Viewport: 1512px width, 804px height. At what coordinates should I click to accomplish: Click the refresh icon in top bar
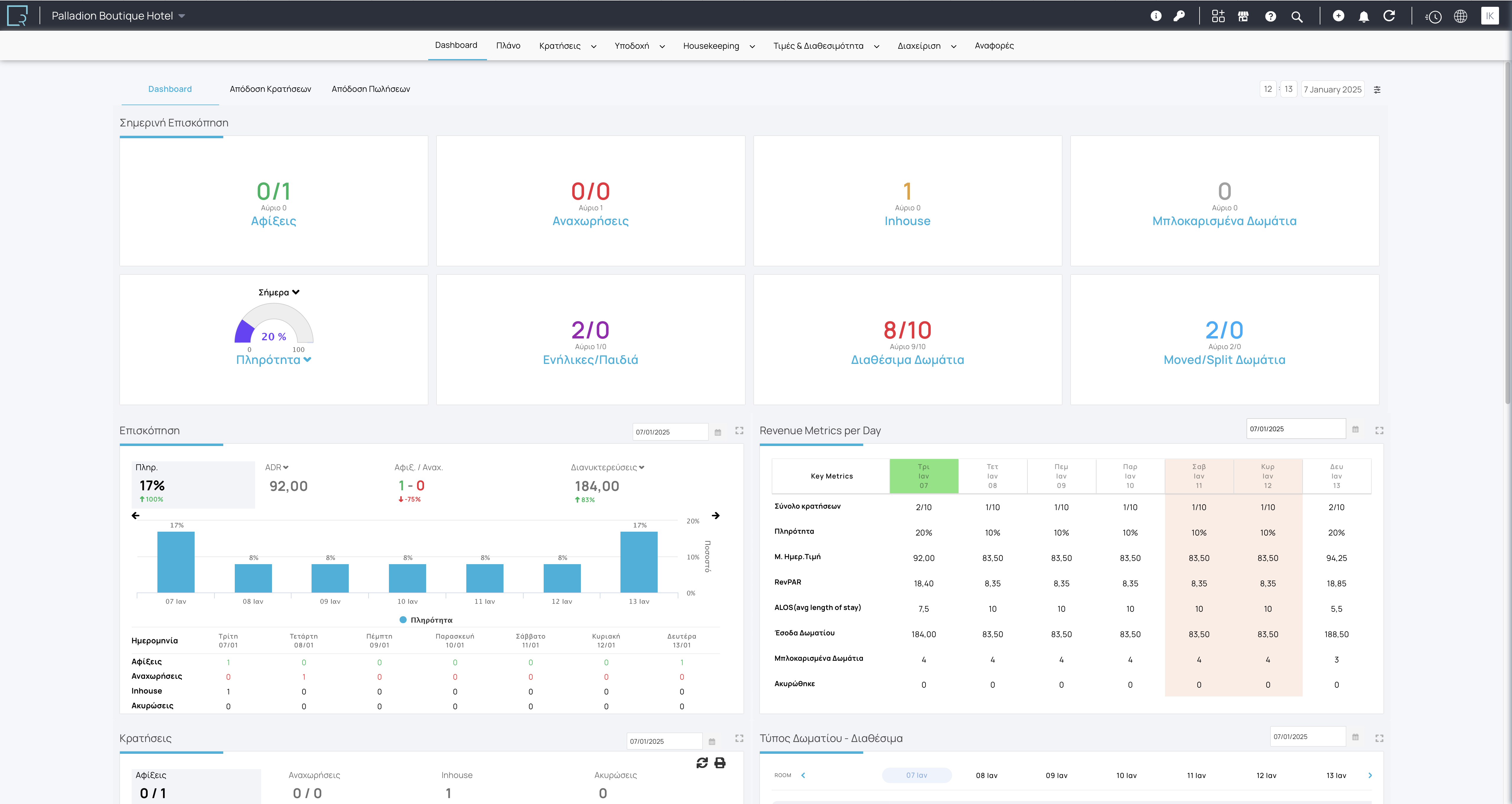[x=1389, y=16]
